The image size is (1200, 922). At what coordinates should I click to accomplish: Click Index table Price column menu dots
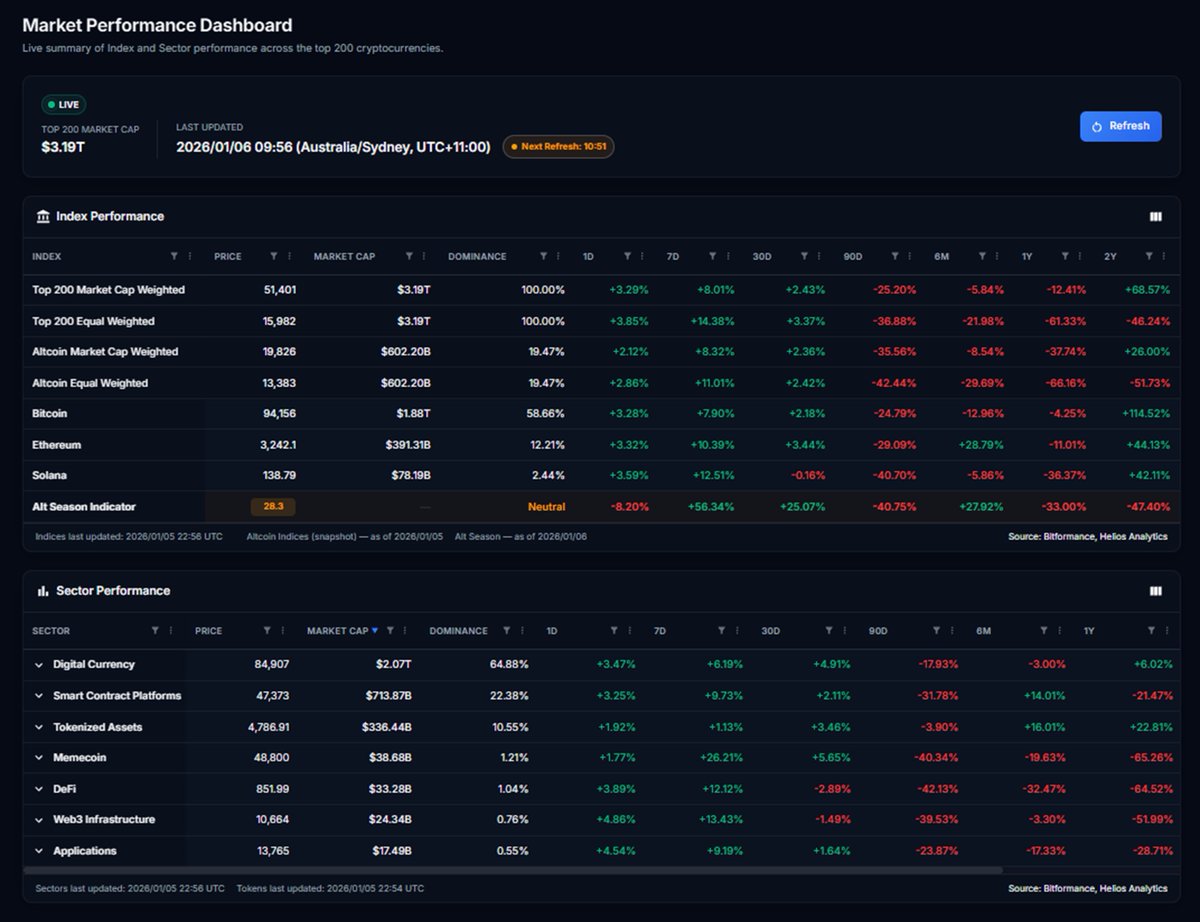point(290,257)
